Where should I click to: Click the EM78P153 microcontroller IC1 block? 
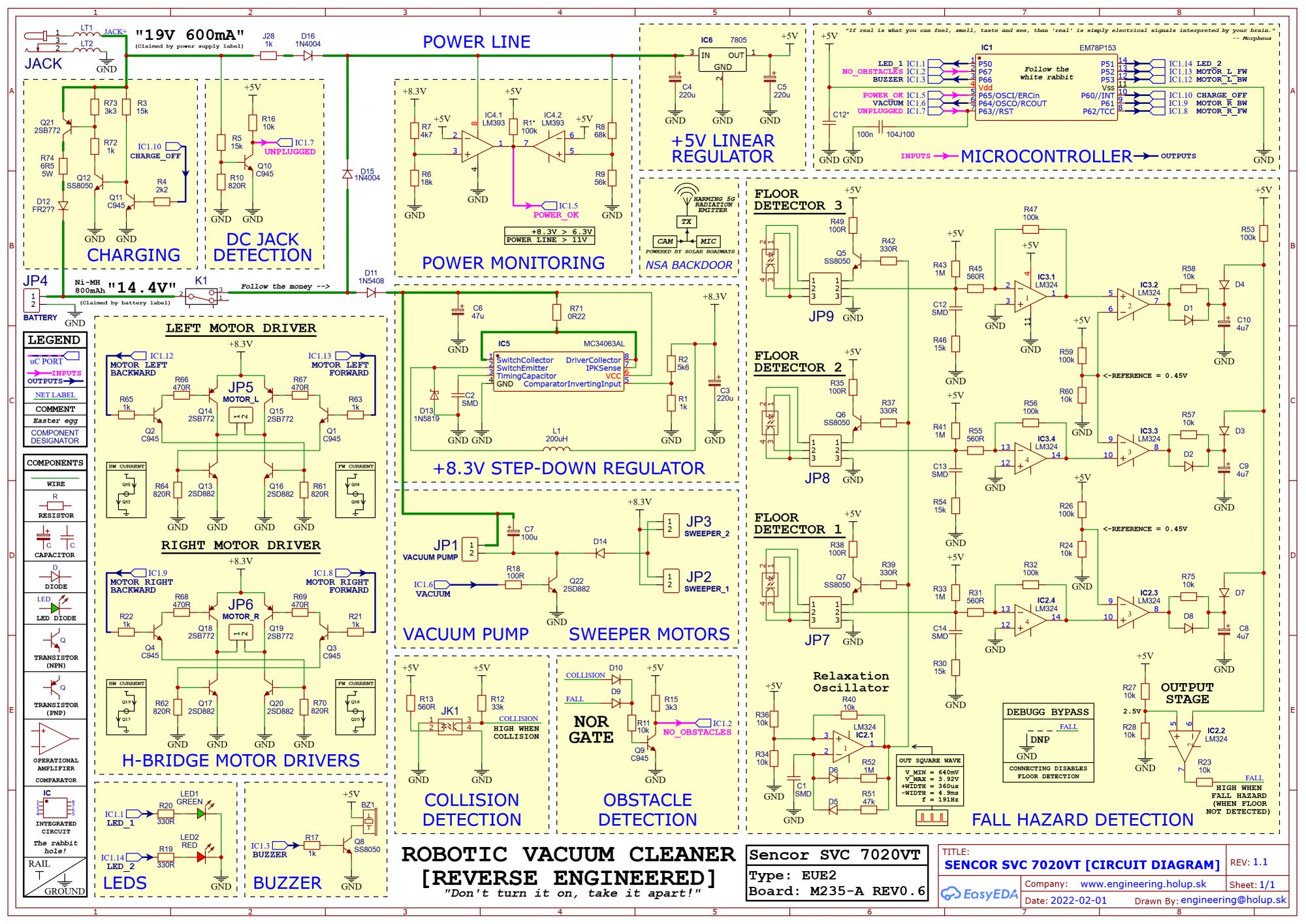[x=1045, y=87]
